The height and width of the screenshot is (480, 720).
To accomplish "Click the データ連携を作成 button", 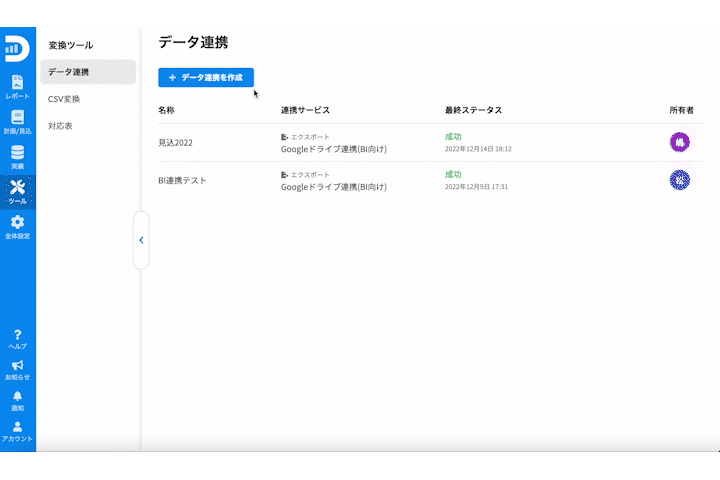I will (206, 78).
